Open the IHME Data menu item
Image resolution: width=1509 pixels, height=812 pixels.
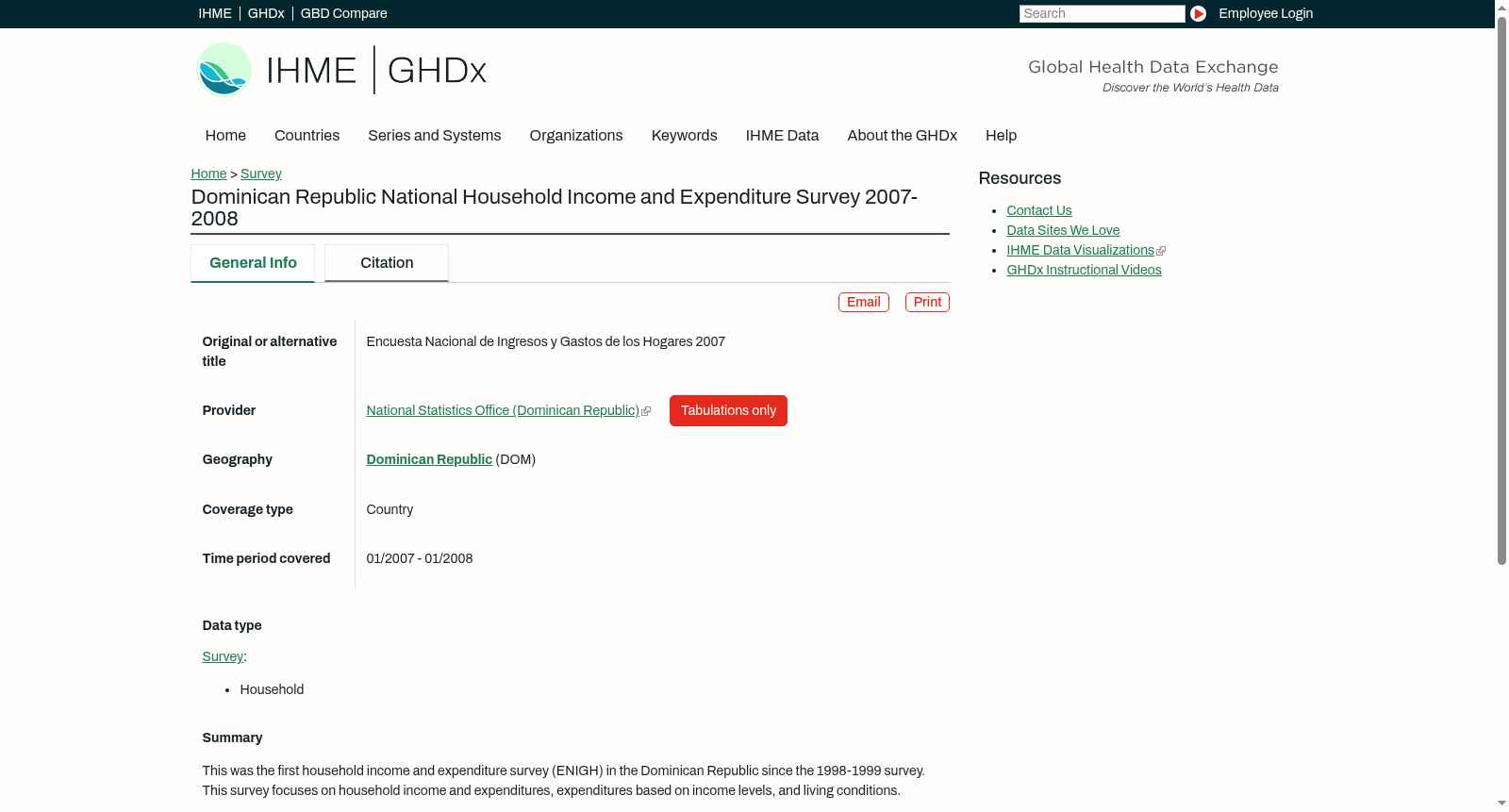pyautogui.click(x=782, y=136)
